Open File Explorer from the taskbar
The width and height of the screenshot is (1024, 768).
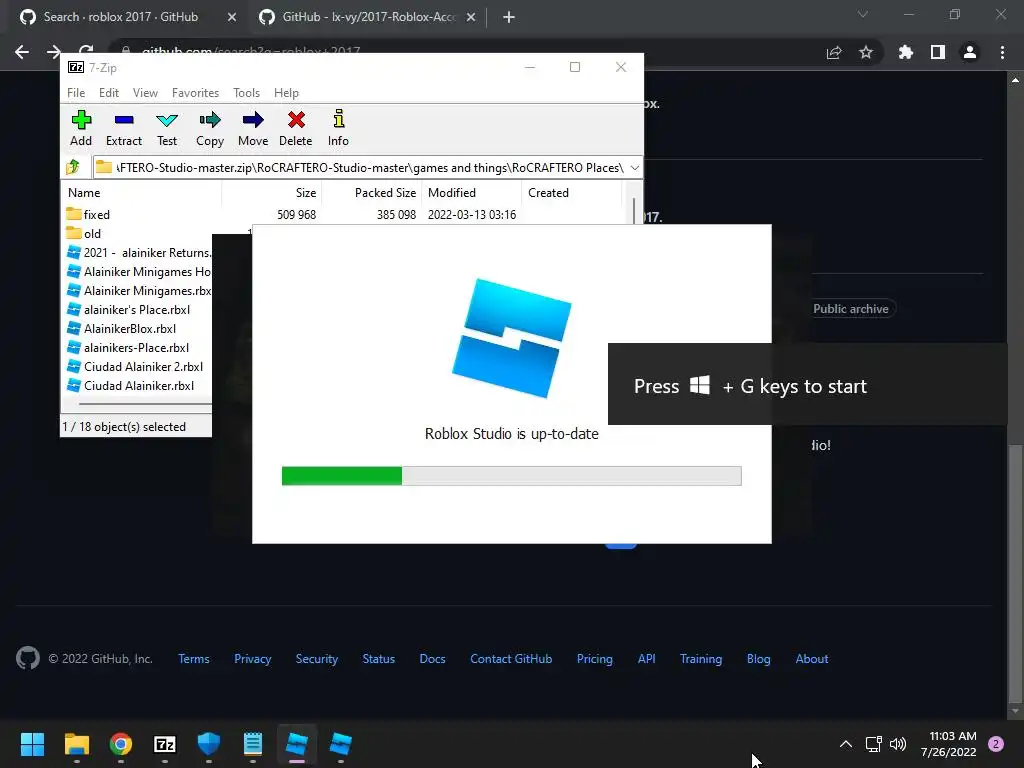pyautogui.click(x=76, y=744)
